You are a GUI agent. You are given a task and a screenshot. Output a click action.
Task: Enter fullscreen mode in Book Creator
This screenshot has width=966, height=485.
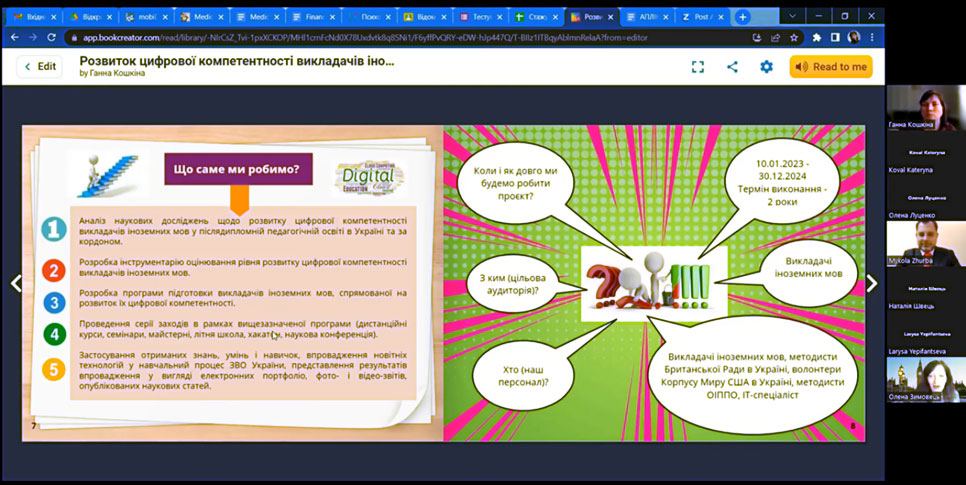point(697,67)
